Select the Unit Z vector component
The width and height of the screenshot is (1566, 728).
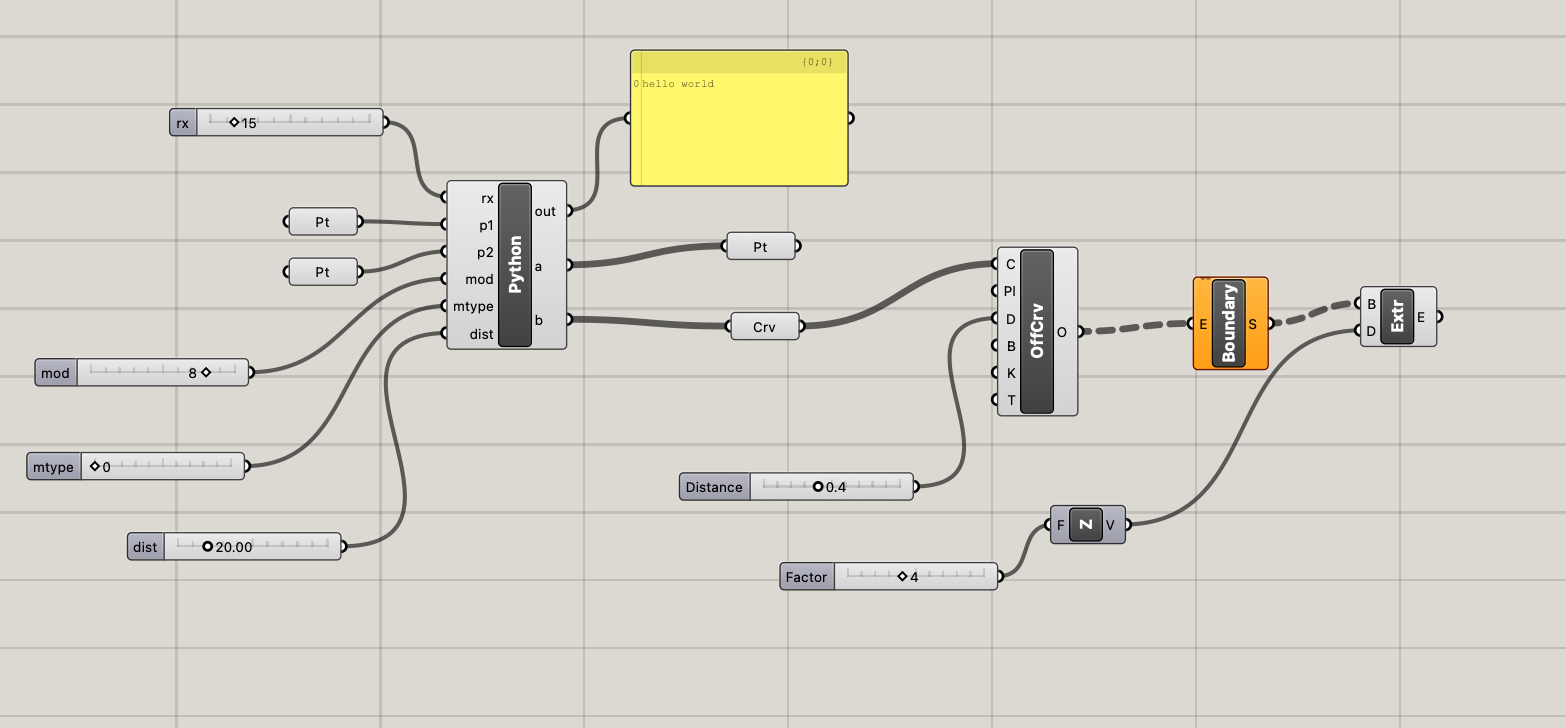pos(1085,524)
